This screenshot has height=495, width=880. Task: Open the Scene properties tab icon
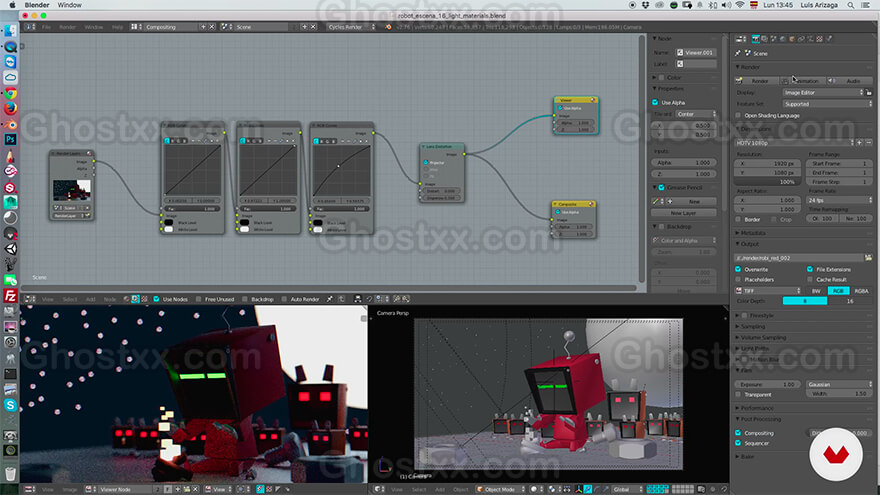point(773,39)
